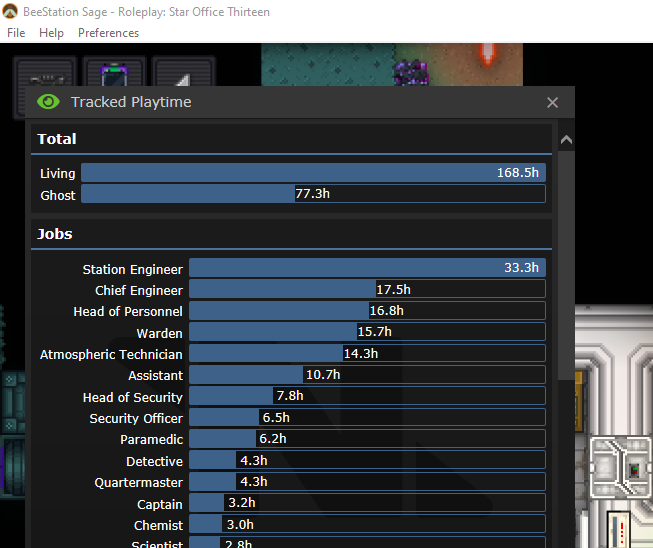
Task: Click the Station Engineer label
Action: [132, 269]
